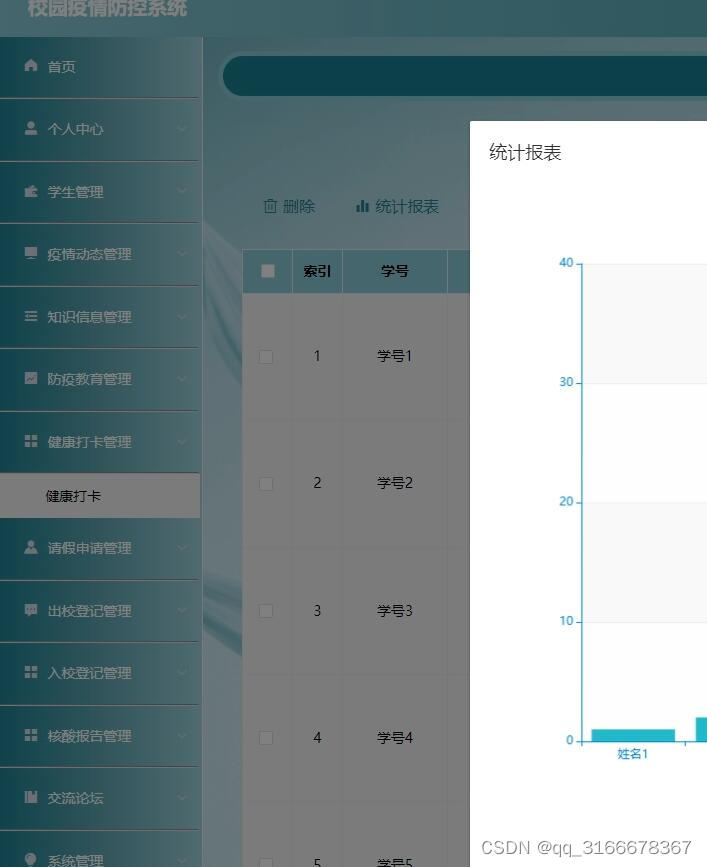This screenshot has height=867, width=707.
Task: Check the checkbox for row 学号1
Action: pos(266,356)
